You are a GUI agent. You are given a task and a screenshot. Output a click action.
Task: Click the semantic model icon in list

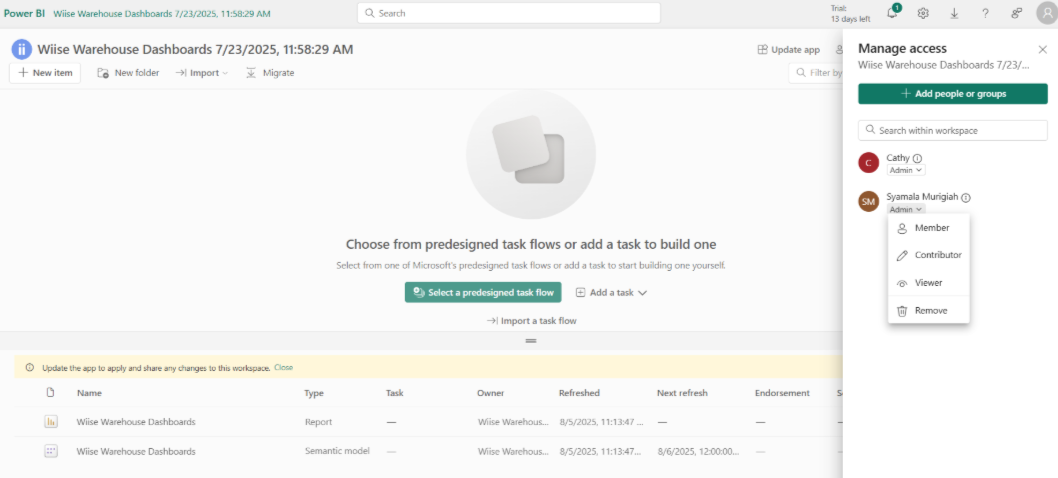pyautogui.click(x=51, y=451)
